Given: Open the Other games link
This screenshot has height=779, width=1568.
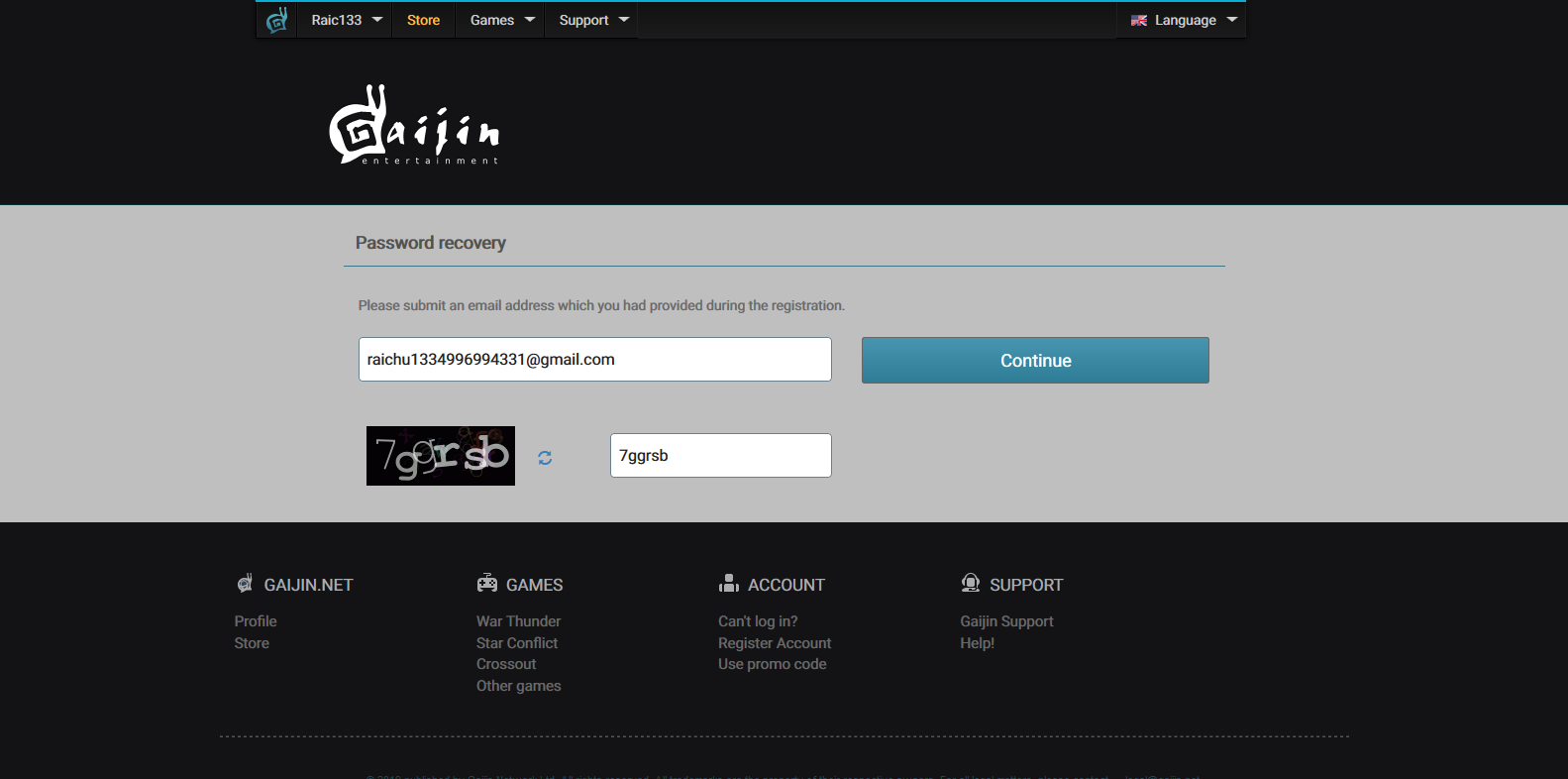Looking at the screenshot, I should point(518,686).
